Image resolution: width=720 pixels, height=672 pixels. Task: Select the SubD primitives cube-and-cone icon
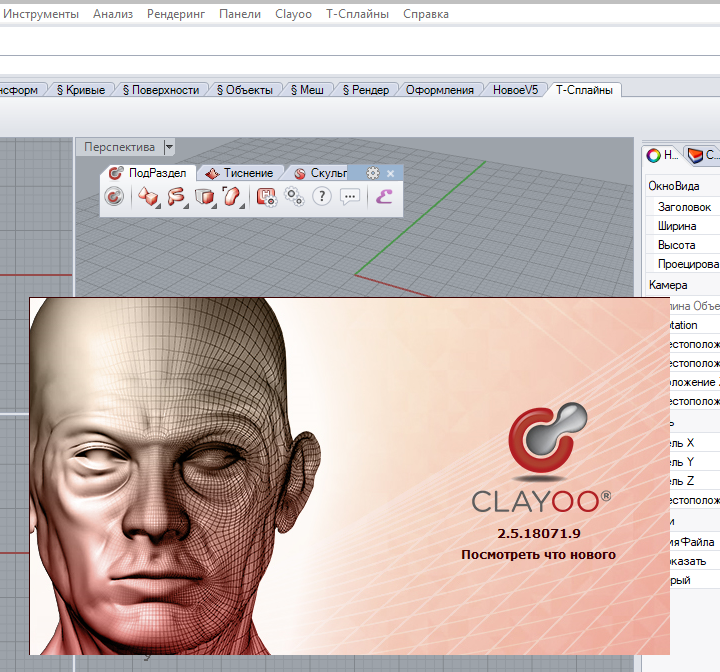pos(149,197)
